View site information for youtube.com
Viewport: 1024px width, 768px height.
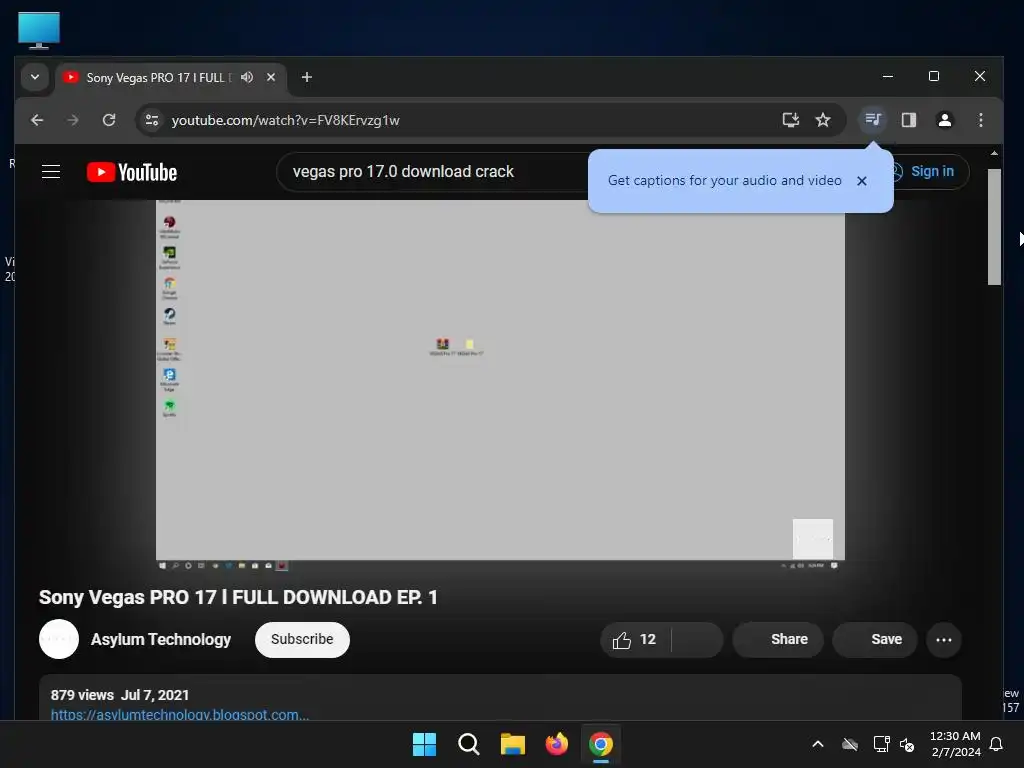(152, 120)
